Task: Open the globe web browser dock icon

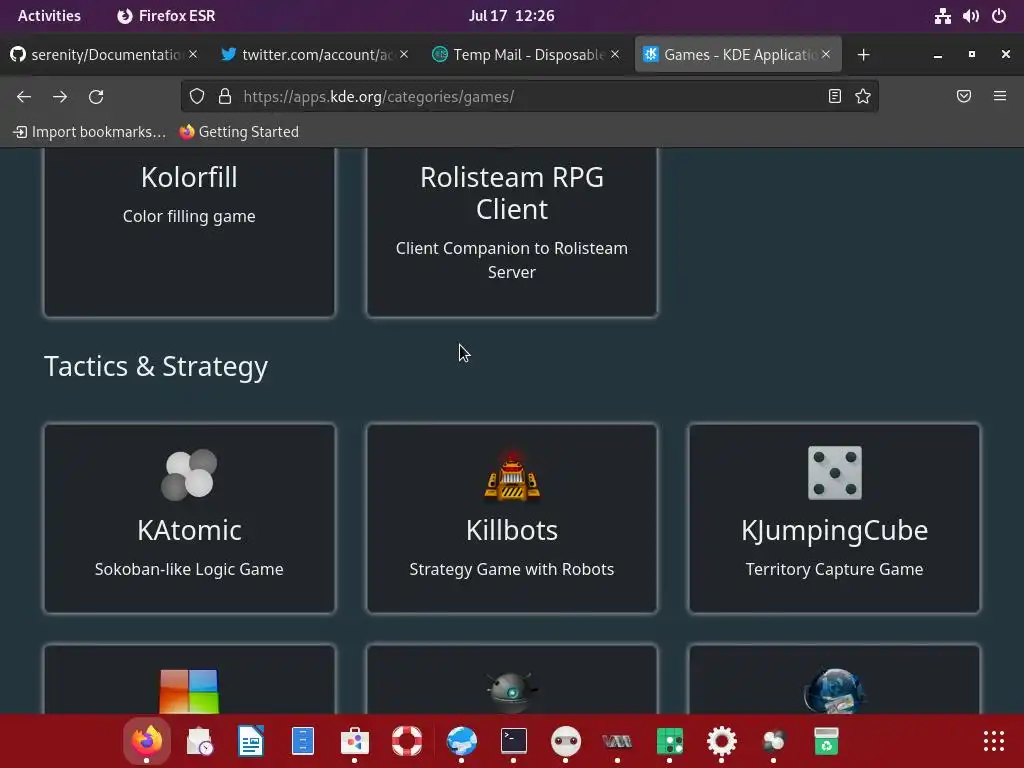Action: coord(462,741)
